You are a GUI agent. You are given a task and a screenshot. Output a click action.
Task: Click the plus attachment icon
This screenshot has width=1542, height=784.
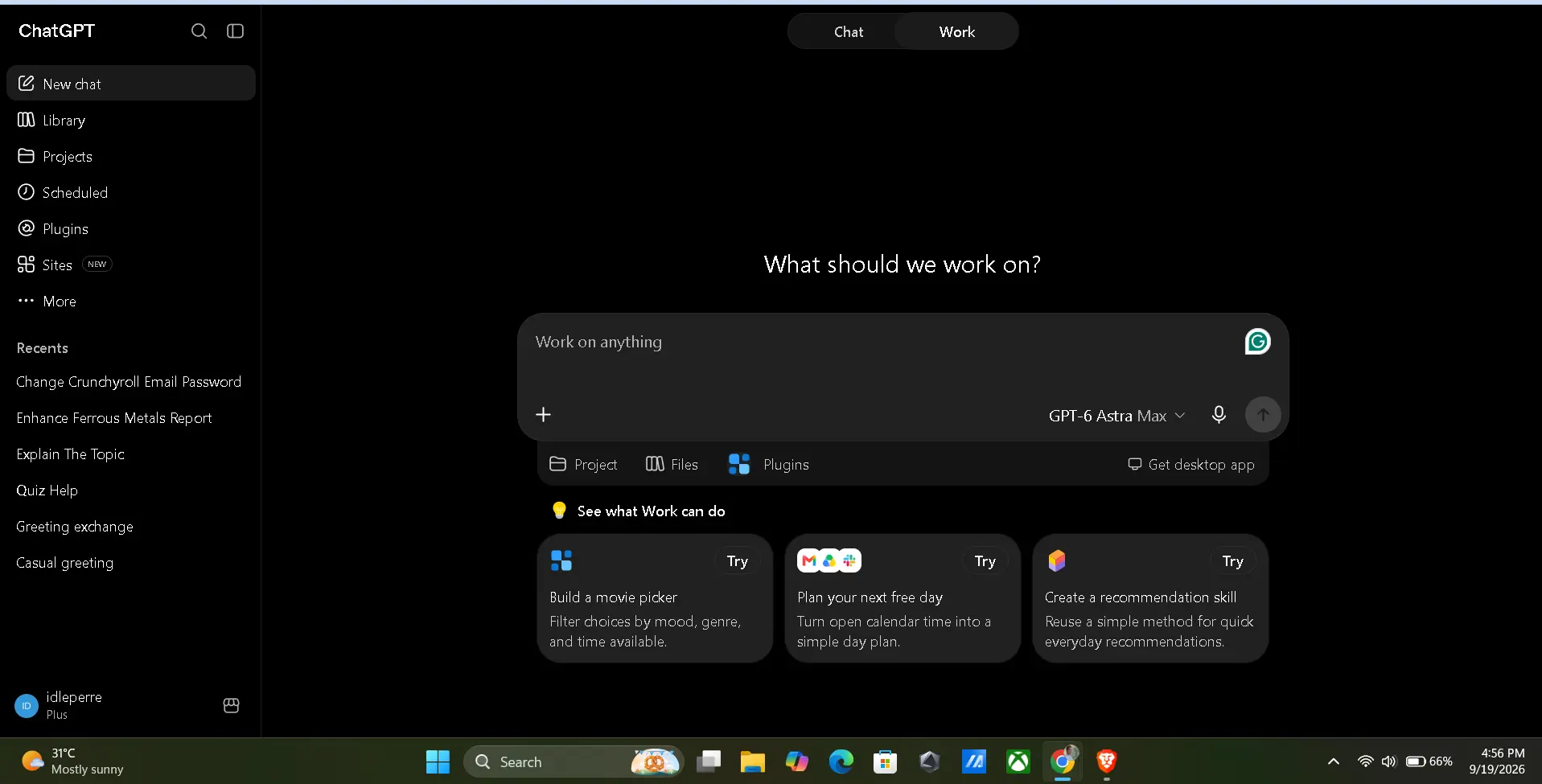(x=544, y=415)
